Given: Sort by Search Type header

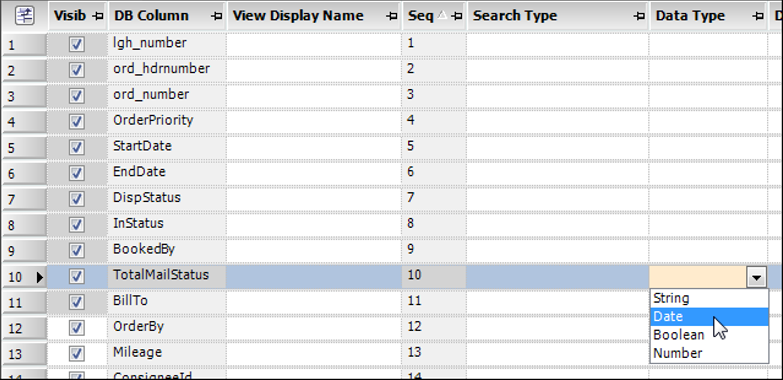Looking at the screenshot, I should click(515, 16).
